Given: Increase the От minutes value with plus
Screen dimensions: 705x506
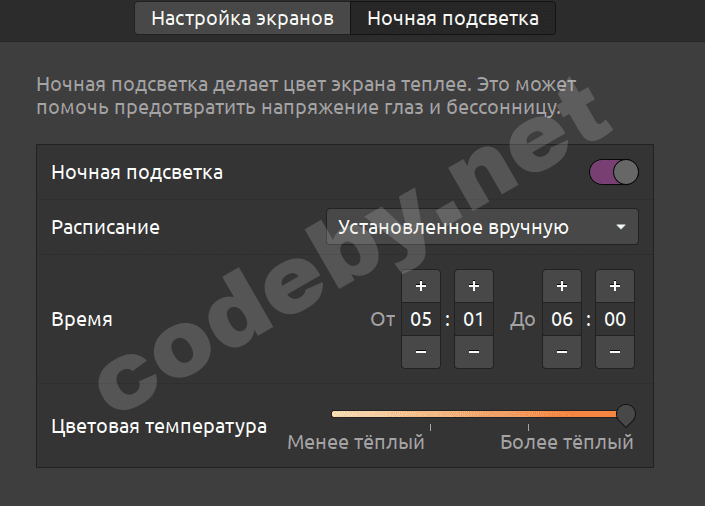Looking at the screenshot, I should [474, 286].
